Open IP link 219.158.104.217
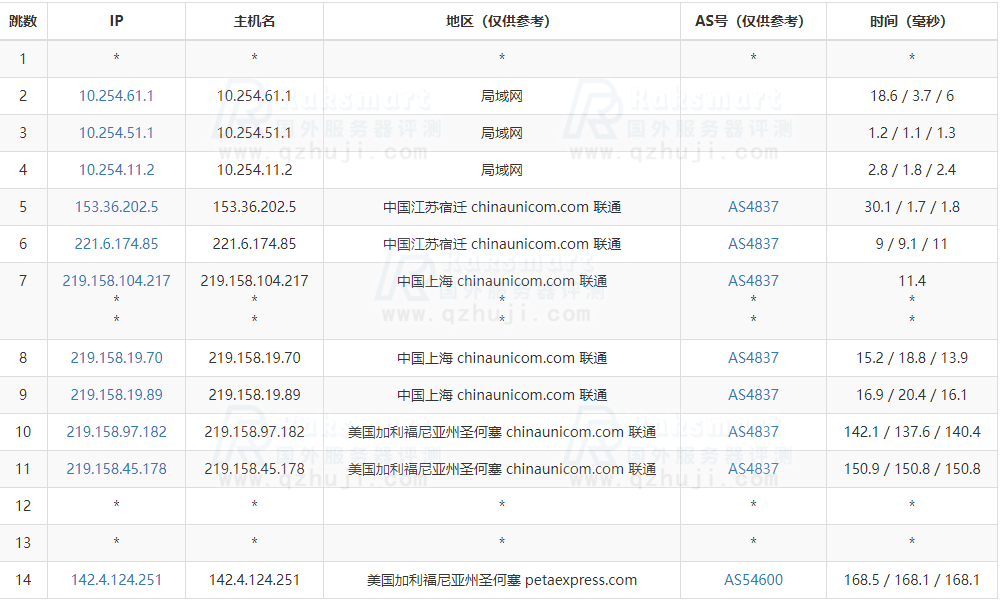 tap(116, 281)
